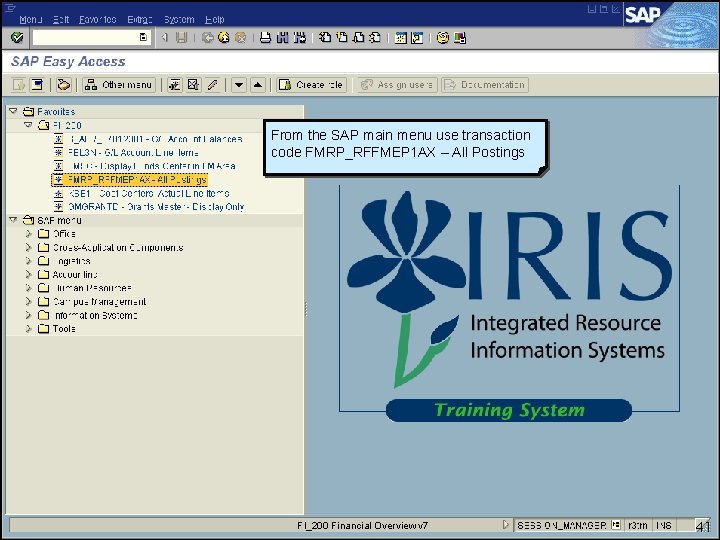Viewport: 720px width, 540px height.
Task: Click the Find Next binoculars icon
Action: [299, 38]
